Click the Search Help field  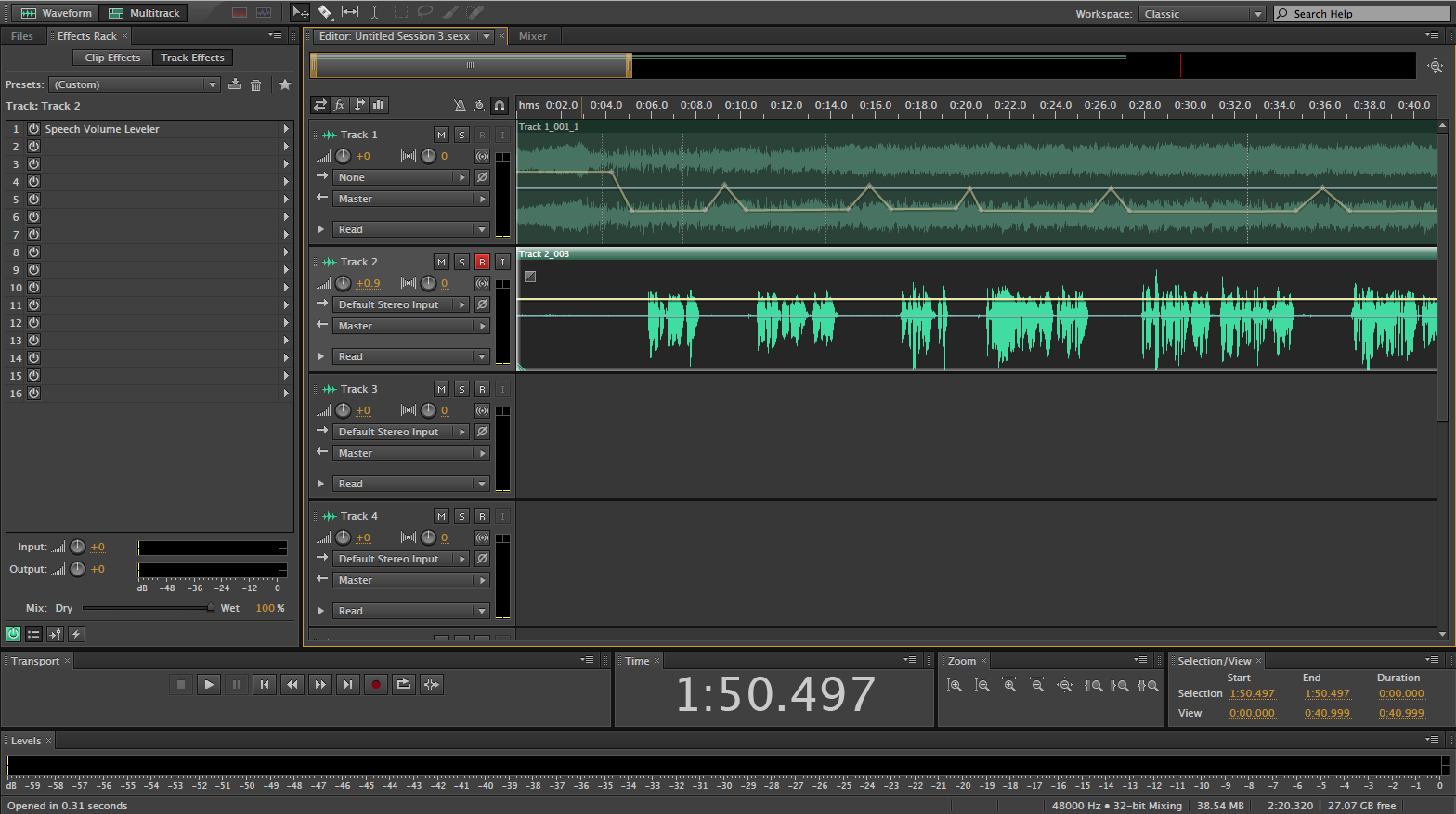[x=1362, y=14]
